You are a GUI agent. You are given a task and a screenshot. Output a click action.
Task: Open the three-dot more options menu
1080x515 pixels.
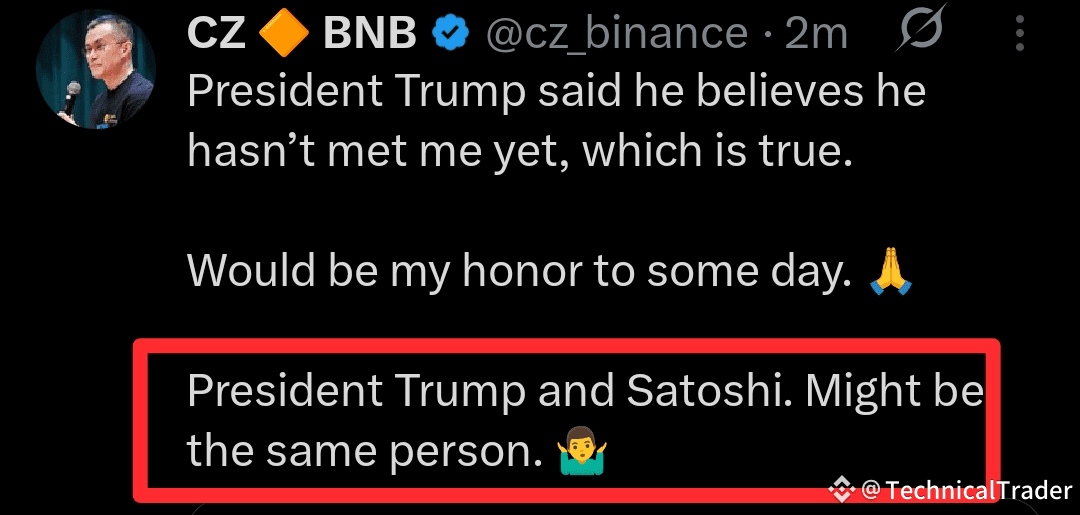(1020, 36)
